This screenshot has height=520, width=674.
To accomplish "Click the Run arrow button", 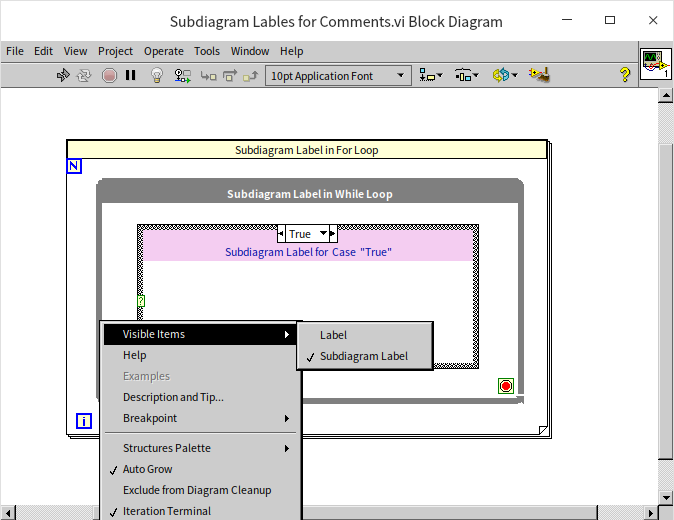I will (x=63, y=75).
